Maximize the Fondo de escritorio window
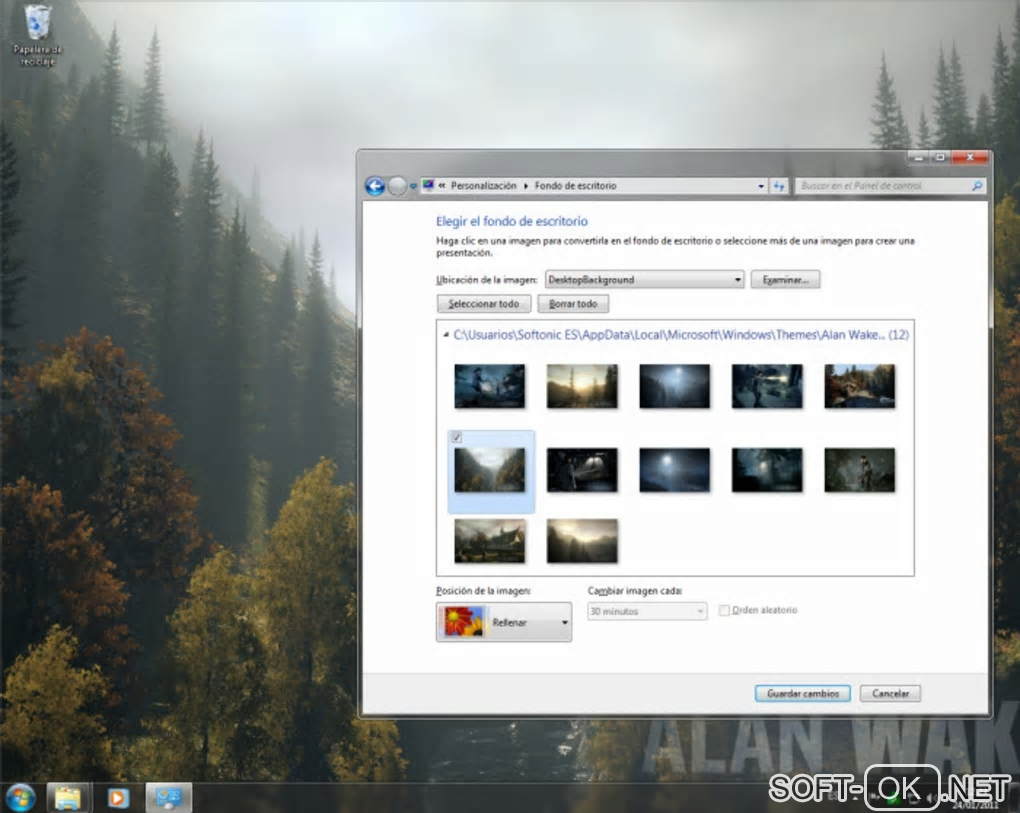The width and height of the screenshot is (1020, 813). pyautogui.click(x=940, y=157)
